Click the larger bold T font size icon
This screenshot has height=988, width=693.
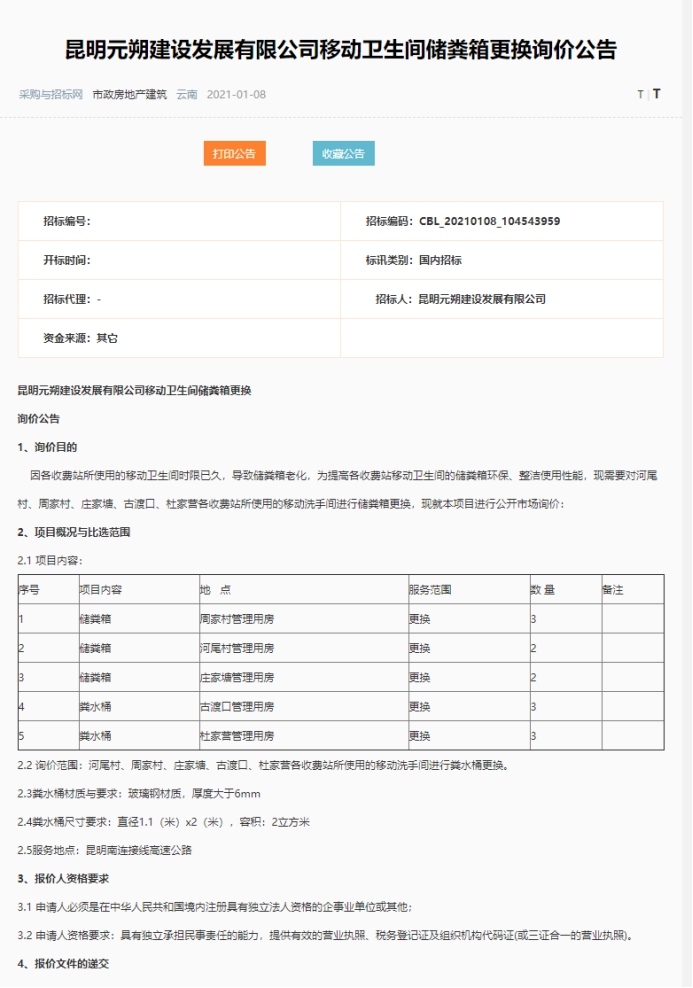657,95
